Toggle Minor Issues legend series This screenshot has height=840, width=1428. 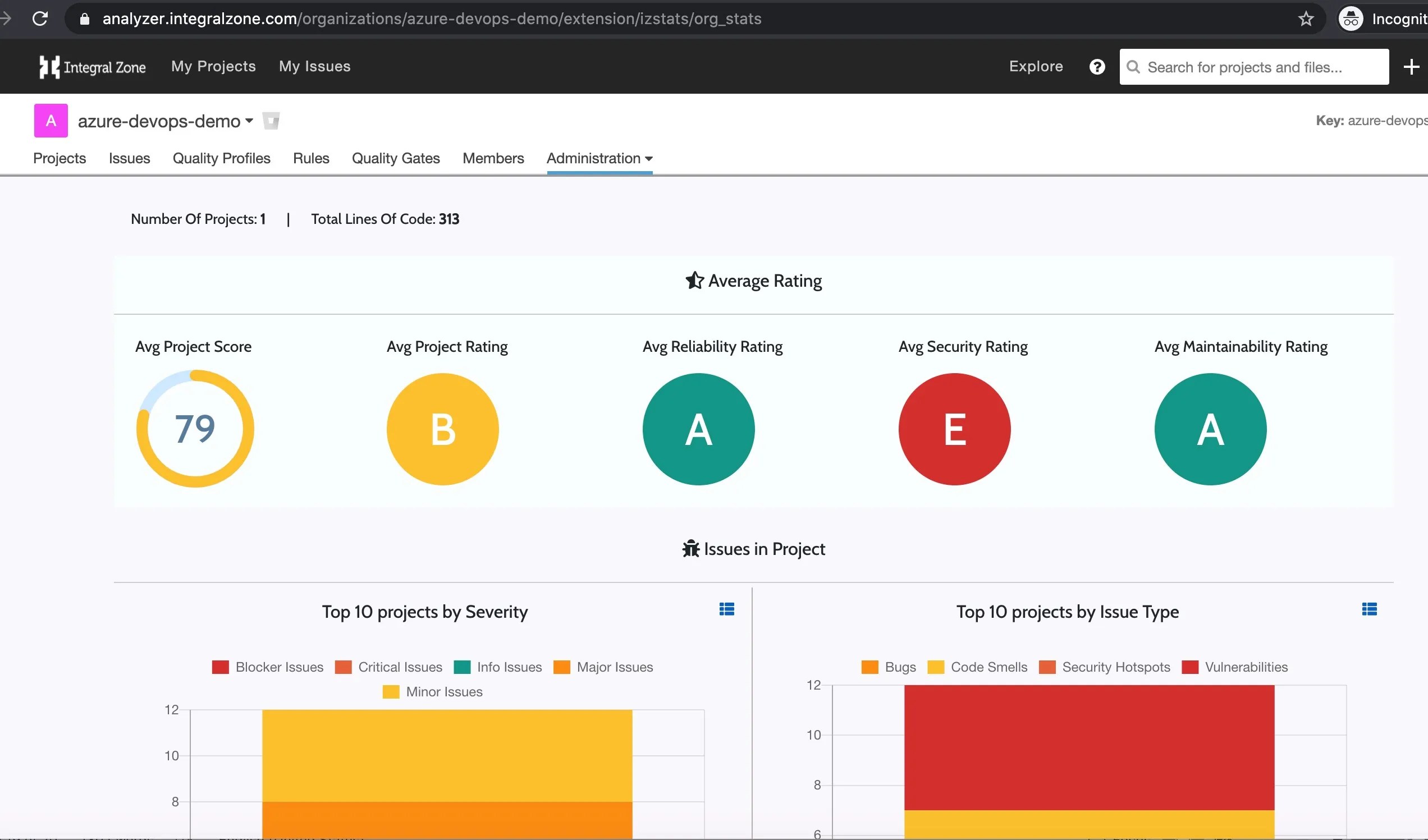coord(432,692)
